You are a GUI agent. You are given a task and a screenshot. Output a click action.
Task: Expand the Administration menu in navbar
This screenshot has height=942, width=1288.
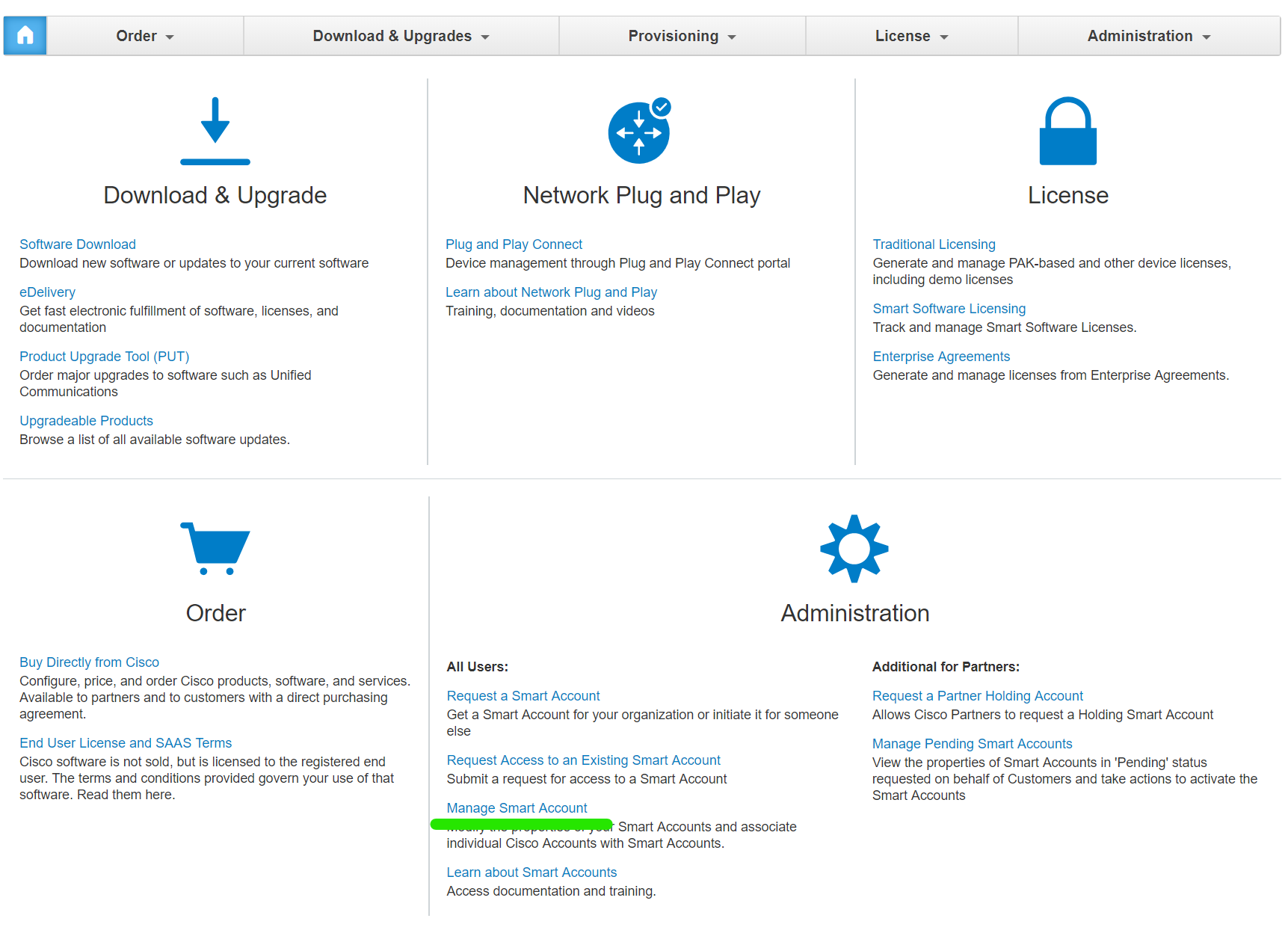(1149, 36)
